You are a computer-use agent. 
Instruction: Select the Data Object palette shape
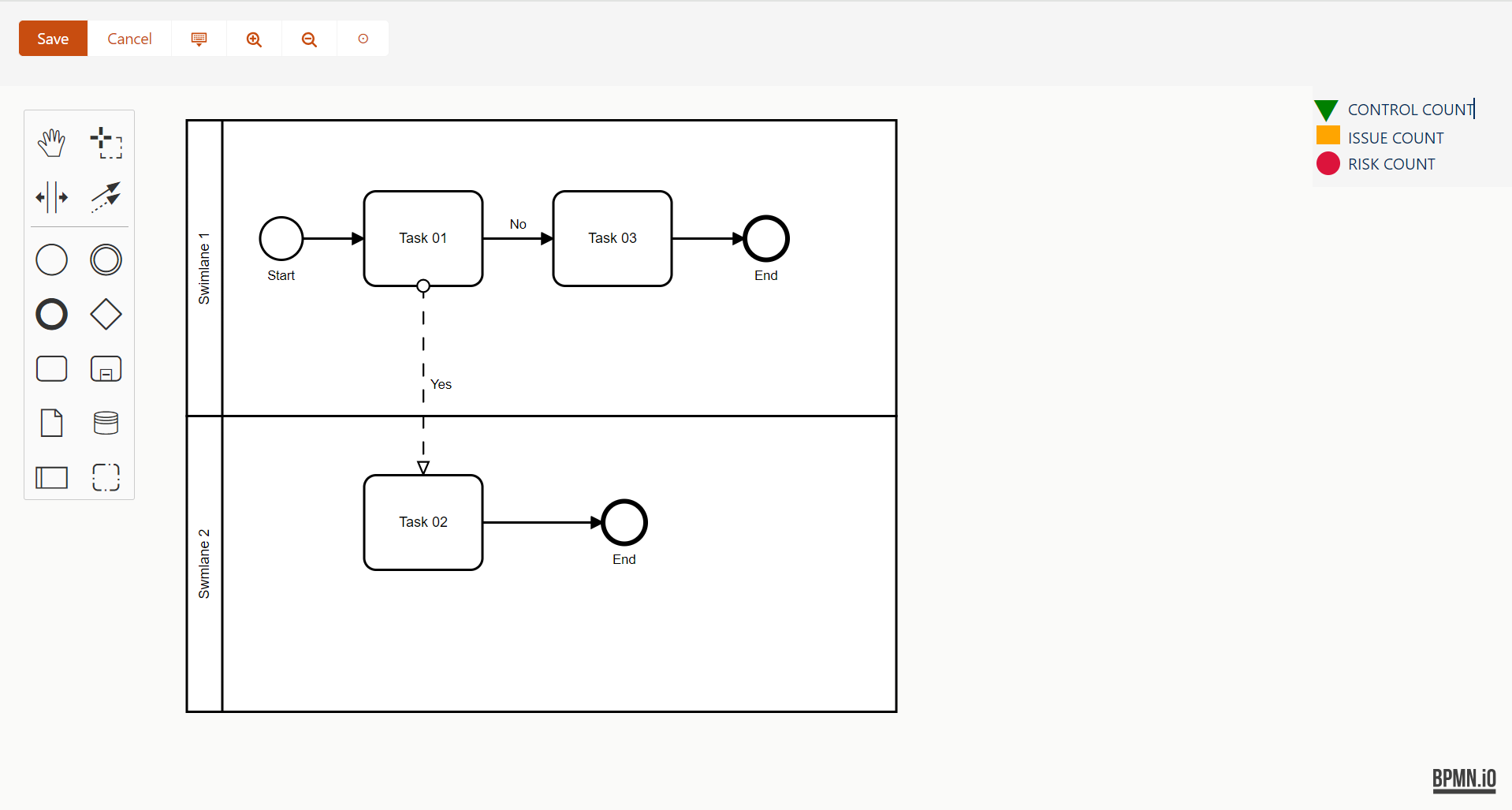52,423
